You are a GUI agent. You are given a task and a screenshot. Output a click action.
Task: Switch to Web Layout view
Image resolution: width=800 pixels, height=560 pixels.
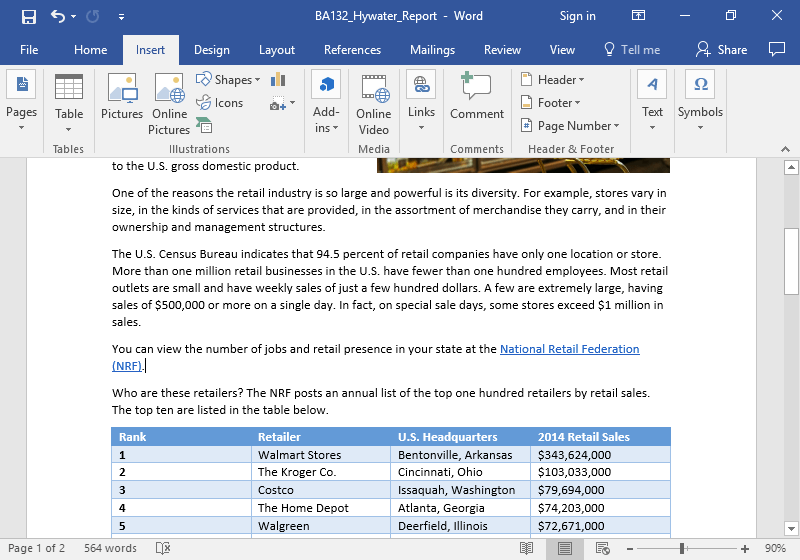click(x=604, y=548)
